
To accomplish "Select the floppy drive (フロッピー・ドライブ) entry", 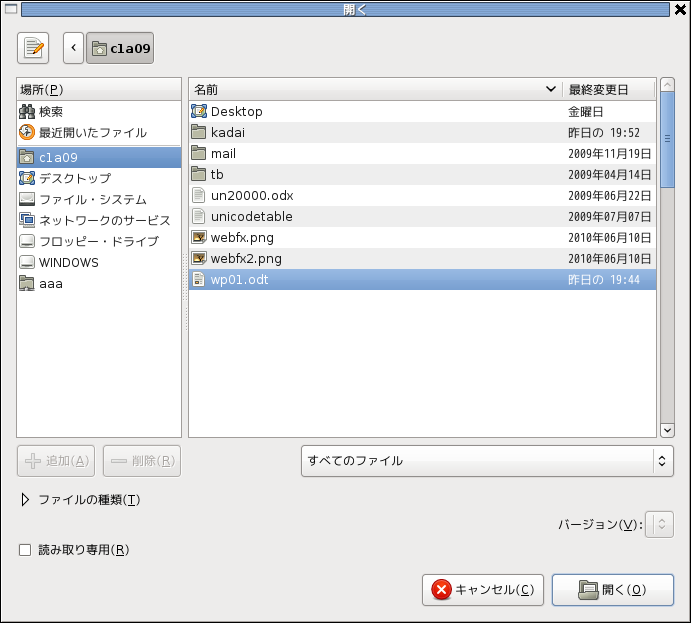I will click(98, 242).
